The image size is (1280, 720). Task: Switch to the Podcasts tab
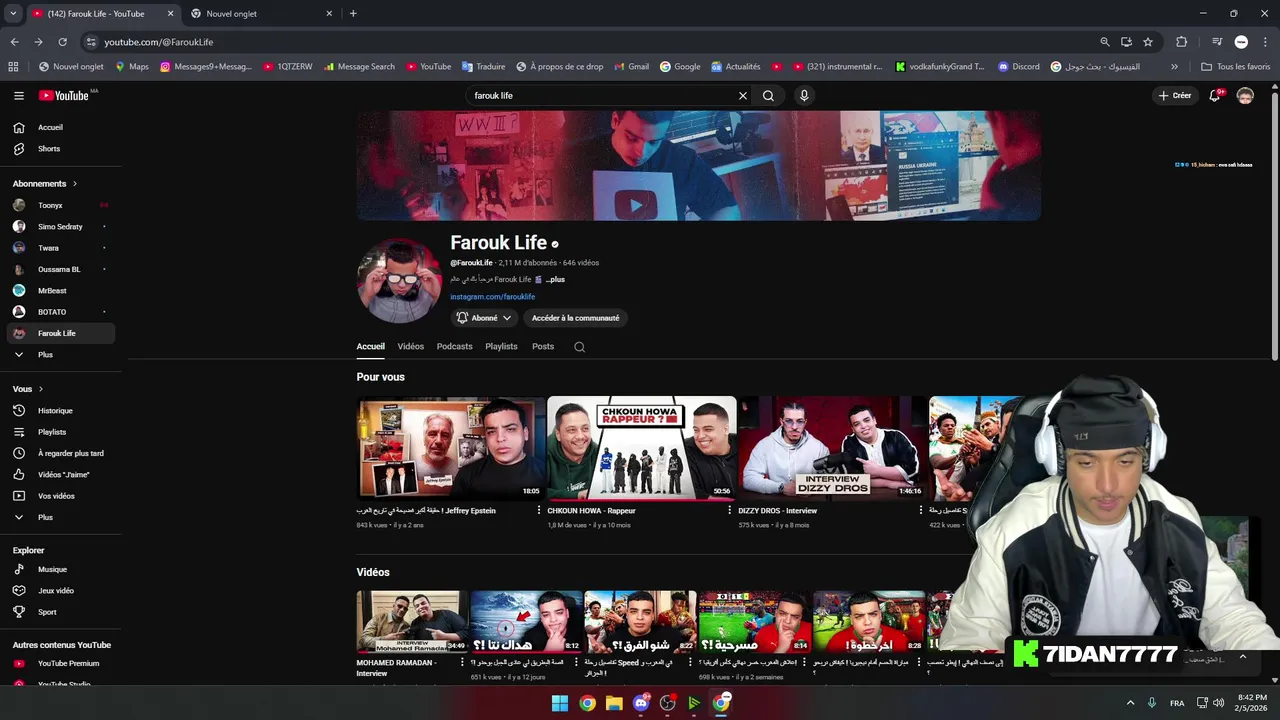(455, 347)
